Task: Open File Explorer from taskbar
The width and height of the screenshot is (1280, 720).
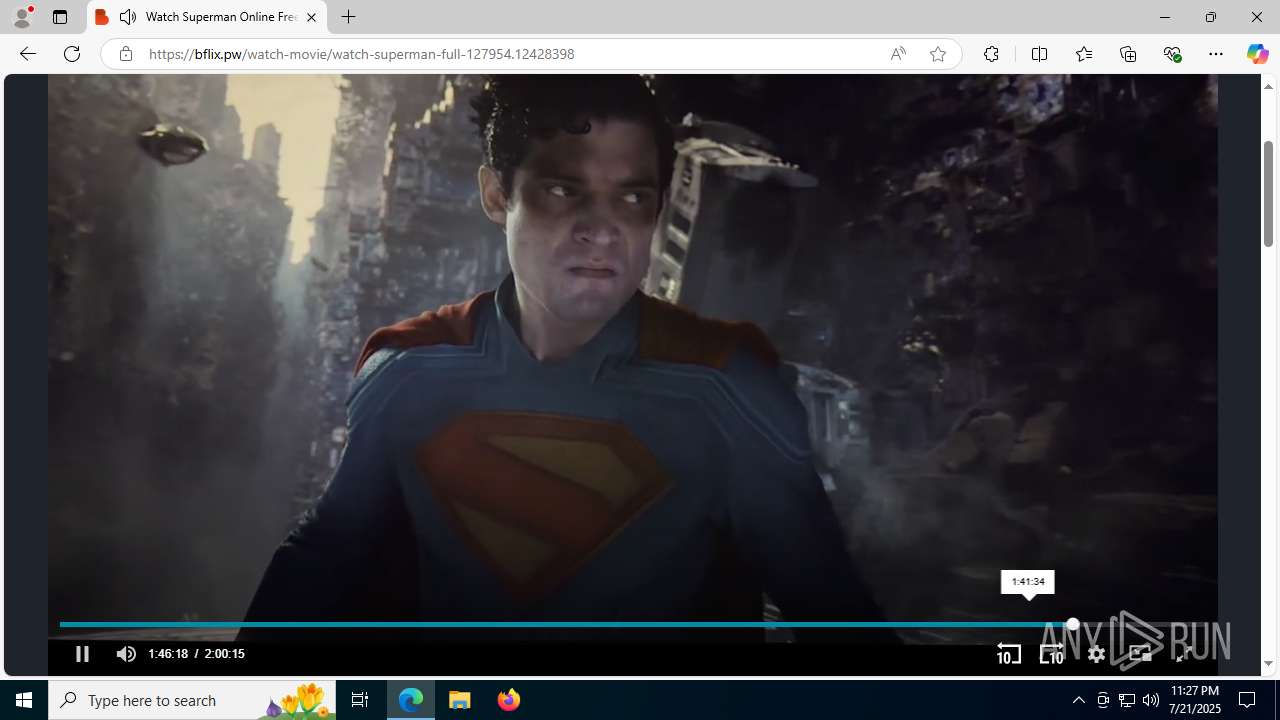Action: coord(459,700)
